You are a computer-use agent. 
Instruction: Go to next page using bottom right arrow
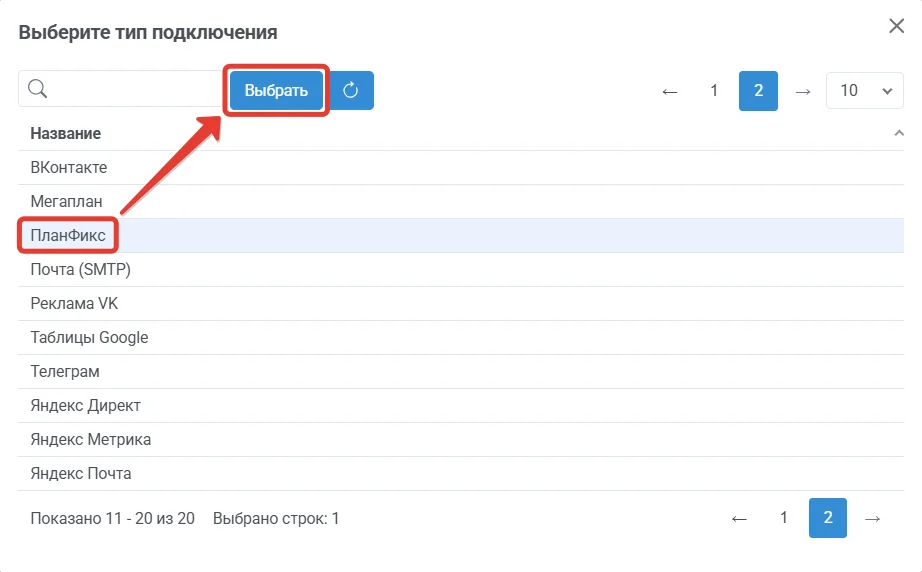[873, 519]
